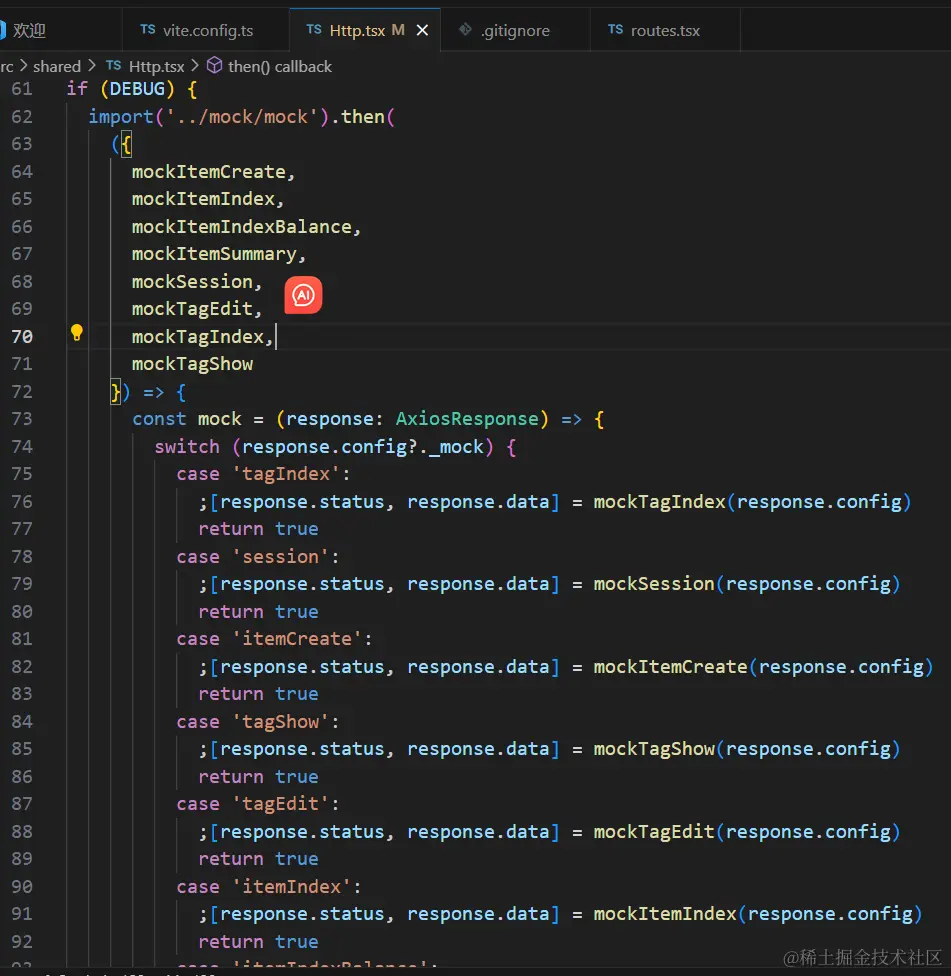
Task: Click 'mockTagIndex,' on line 70
Action: click(202, 337)
